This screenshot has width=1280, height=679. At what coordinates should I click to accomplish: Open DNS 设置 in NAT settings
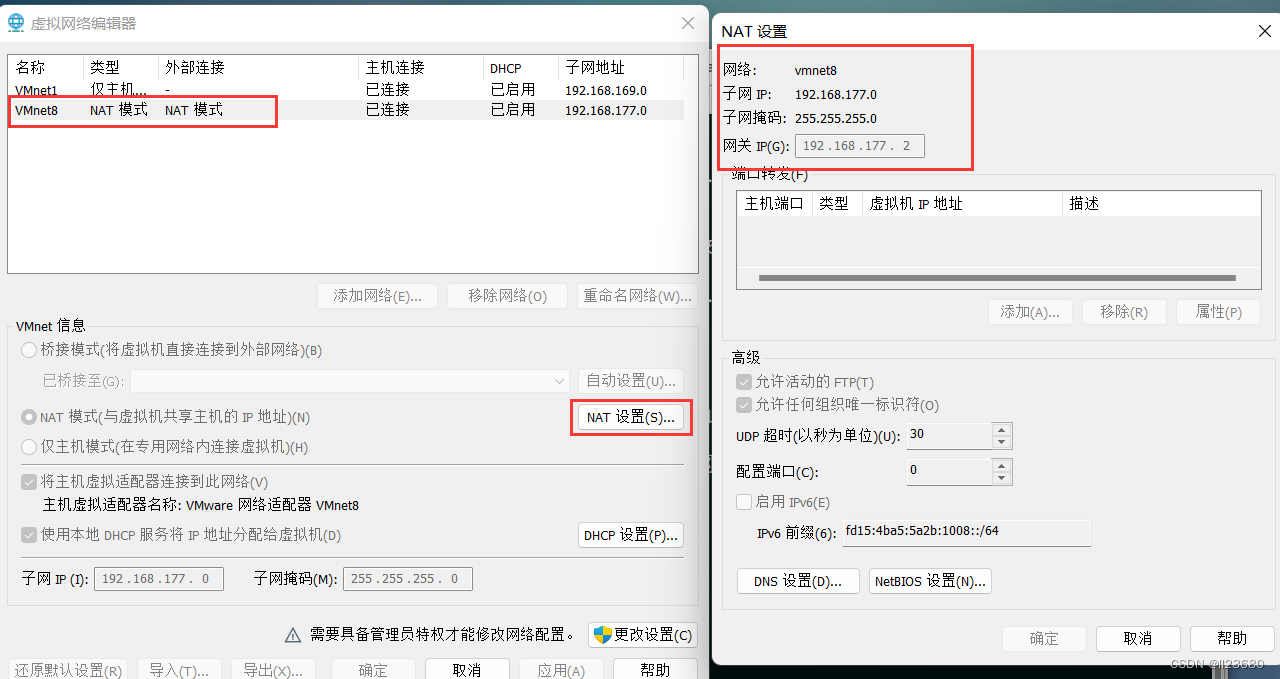(x=797, y=581)
